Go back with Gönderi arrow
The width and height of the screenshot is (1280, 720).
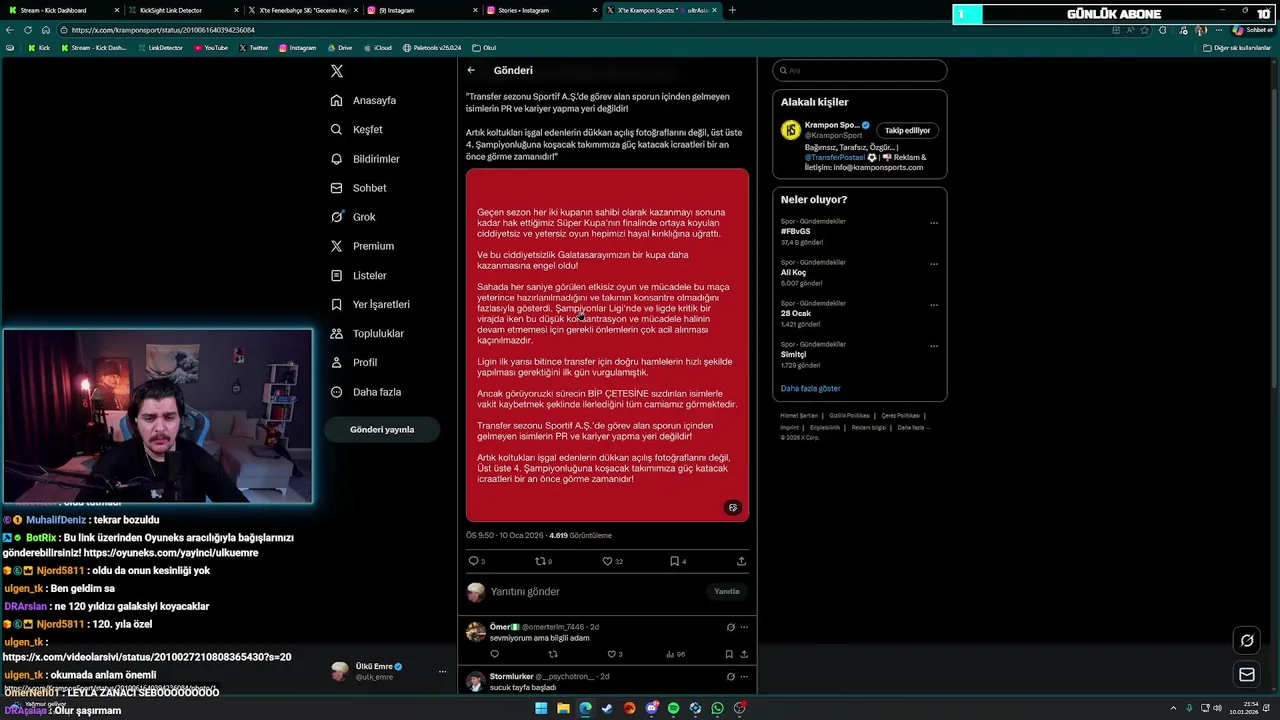click(x=471, y=70)
